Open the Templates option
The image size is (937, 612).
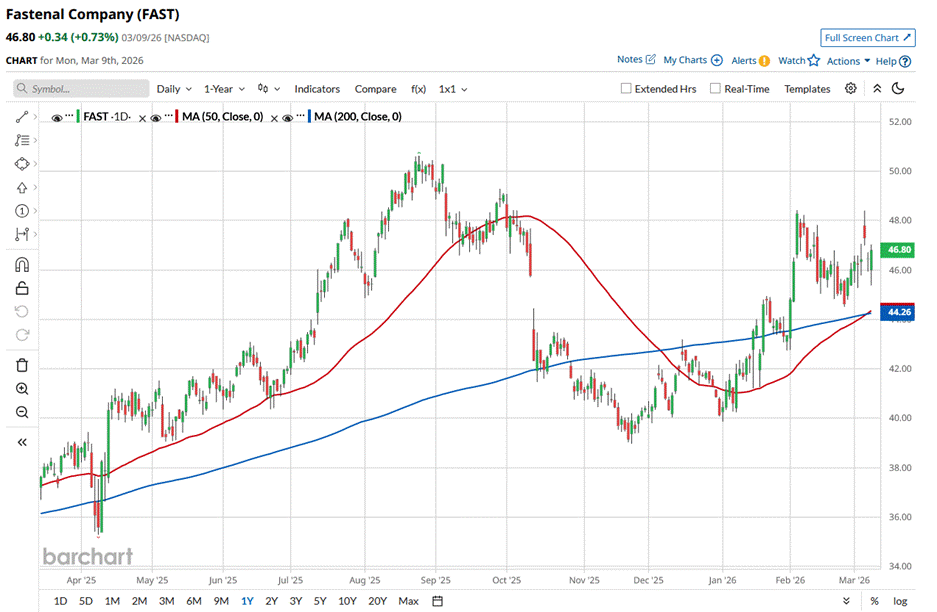[807, 89]
